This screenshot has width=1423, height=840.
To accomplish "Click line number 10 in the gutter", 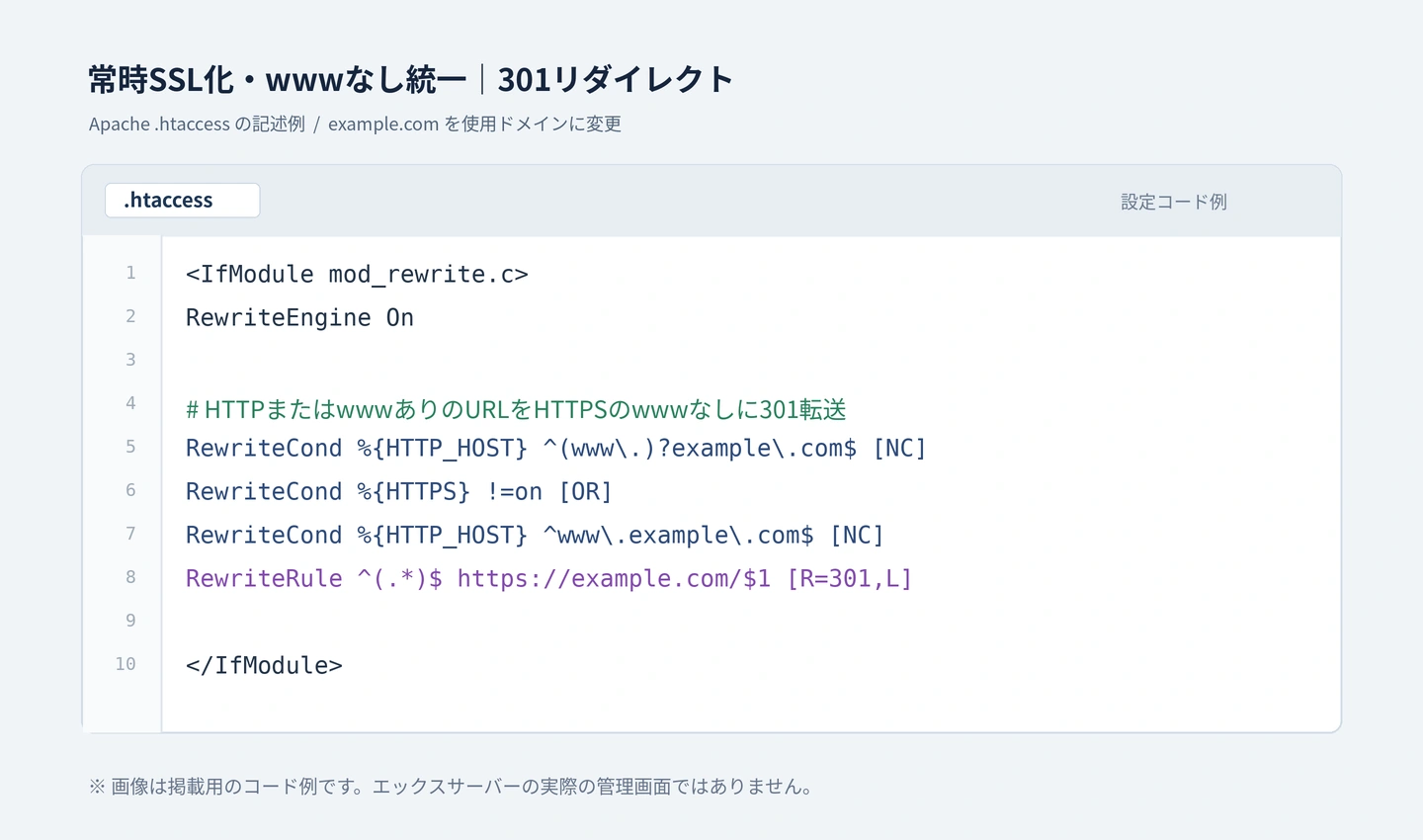I will [126, 664].
